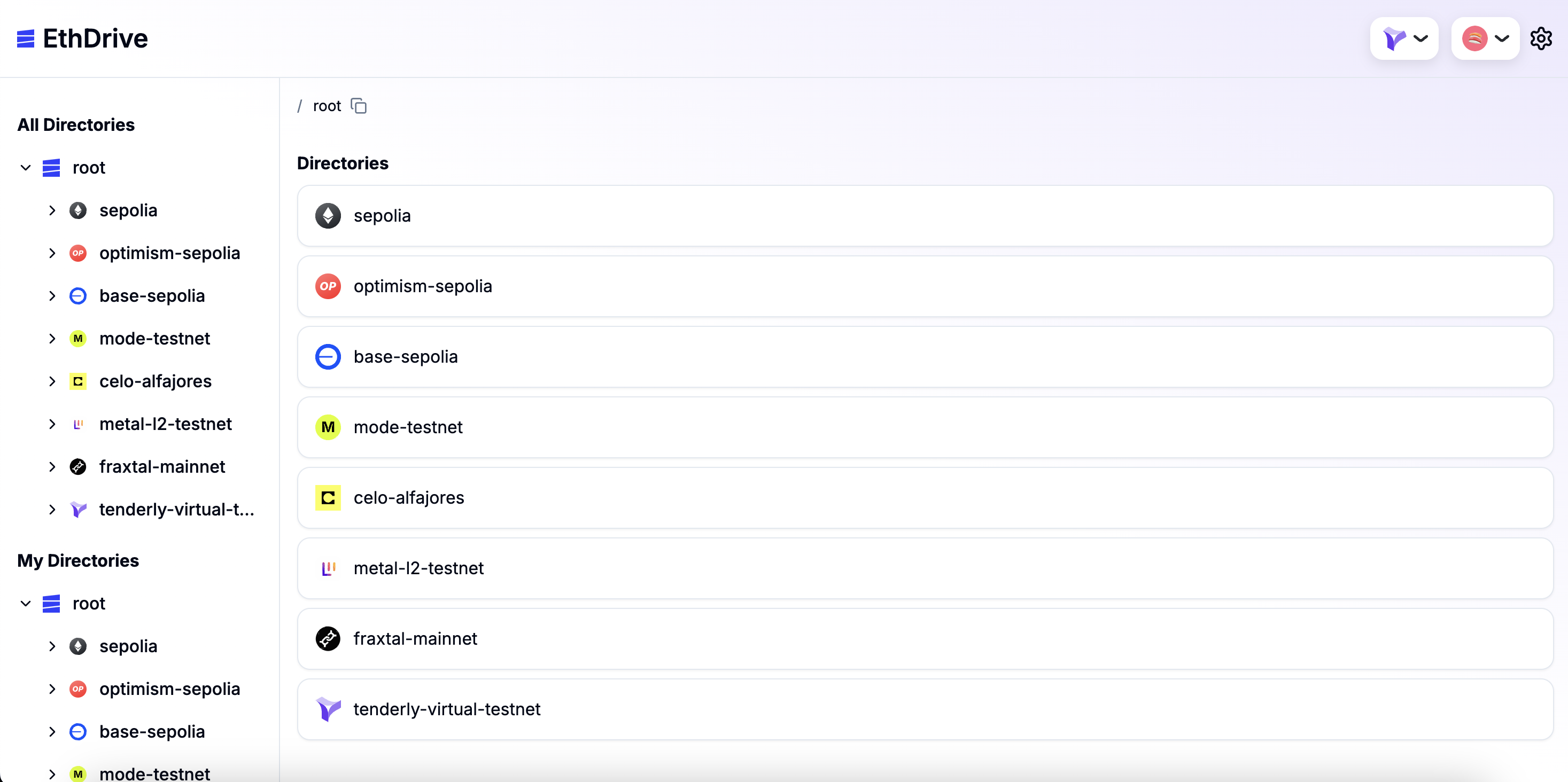Click the Fraxtal icon in fraxtal-mainnet card
1568x782 pixels.
click(x=328, y=638)
